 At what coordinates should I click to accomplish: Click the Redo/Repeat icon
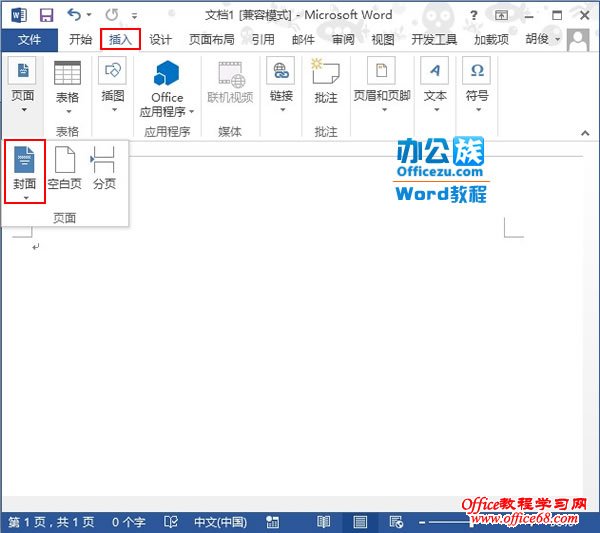pos(112,15)
